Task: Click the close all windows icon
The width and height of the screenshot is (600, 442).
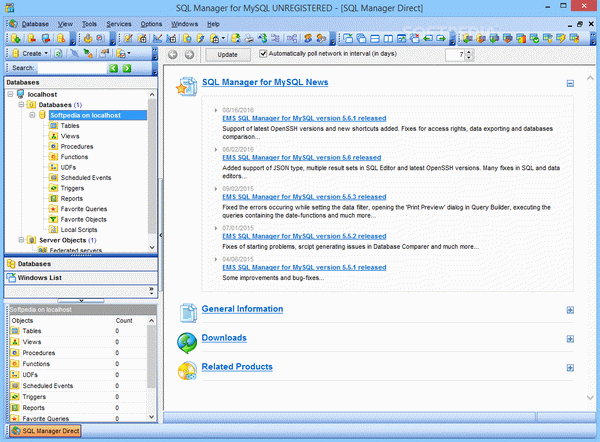Action: (415, 38)
